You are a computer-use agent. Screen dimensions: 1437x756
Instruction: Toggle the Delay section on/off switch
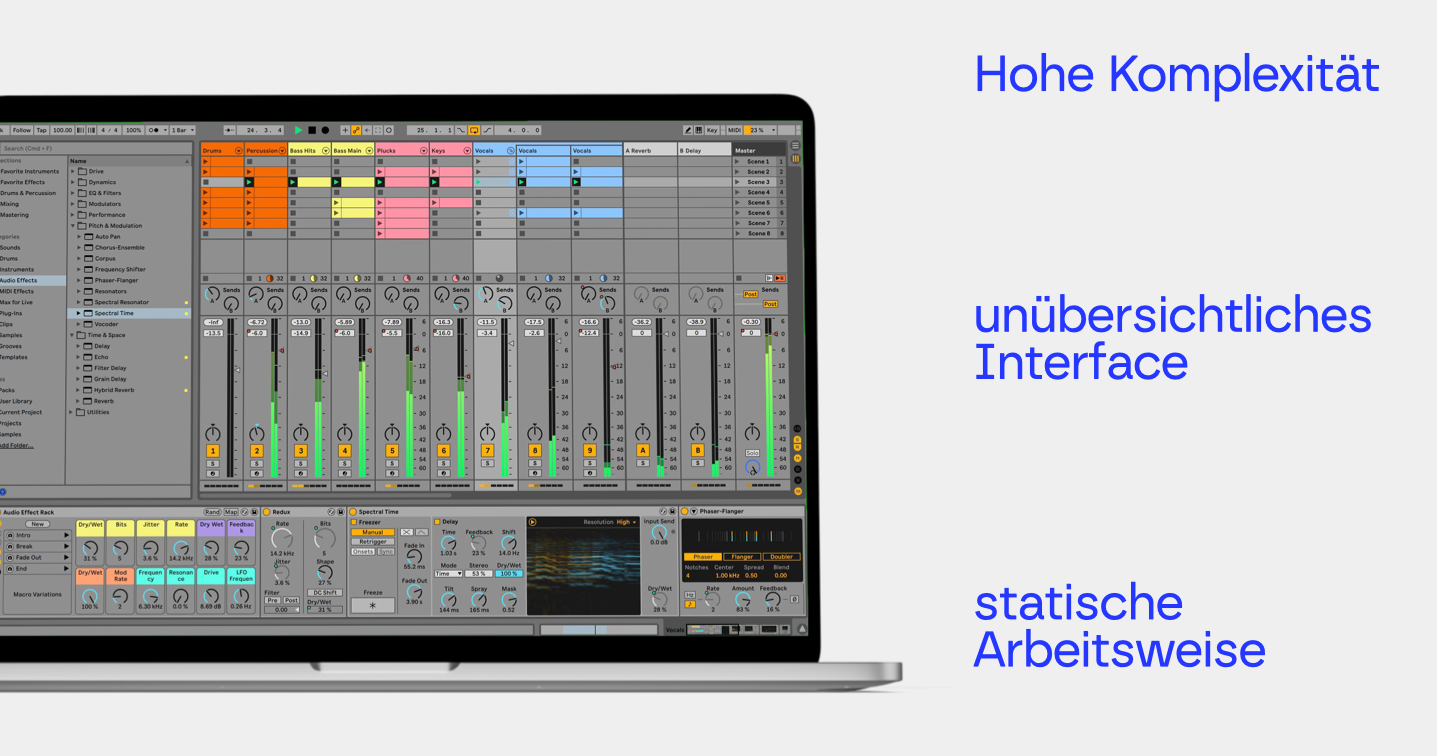(437, 522)
